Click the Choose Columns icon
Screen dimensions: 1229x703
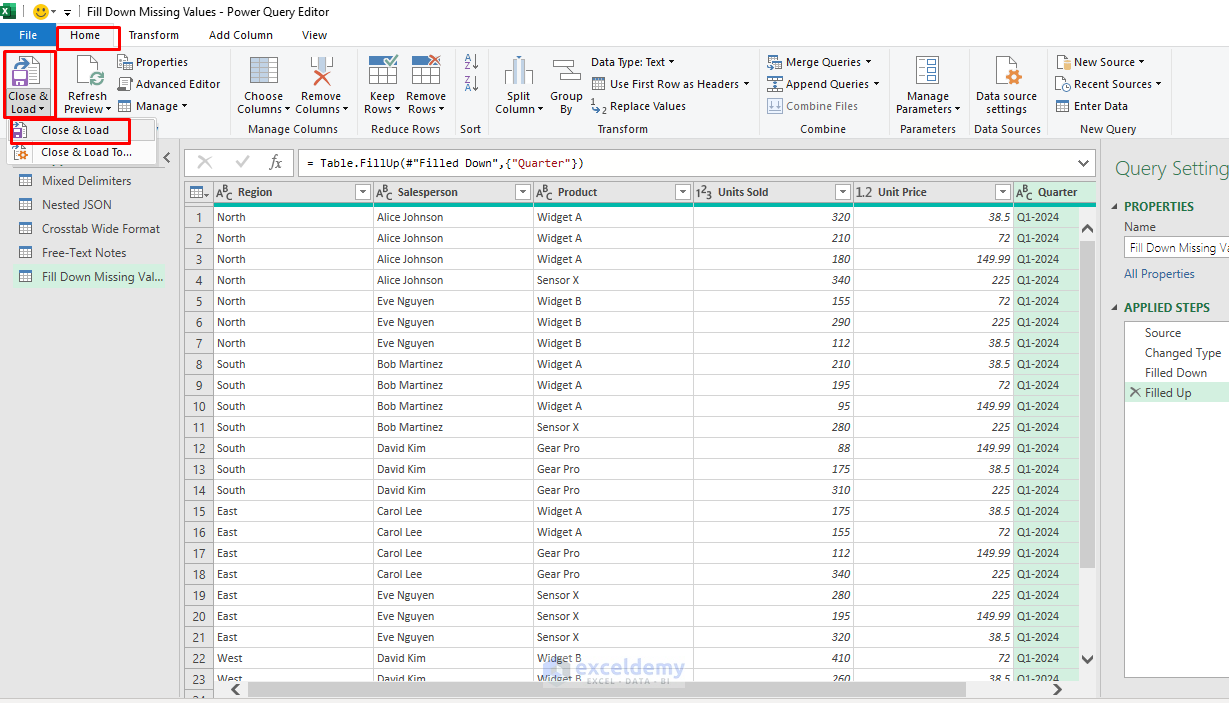[x=264, y=71]
